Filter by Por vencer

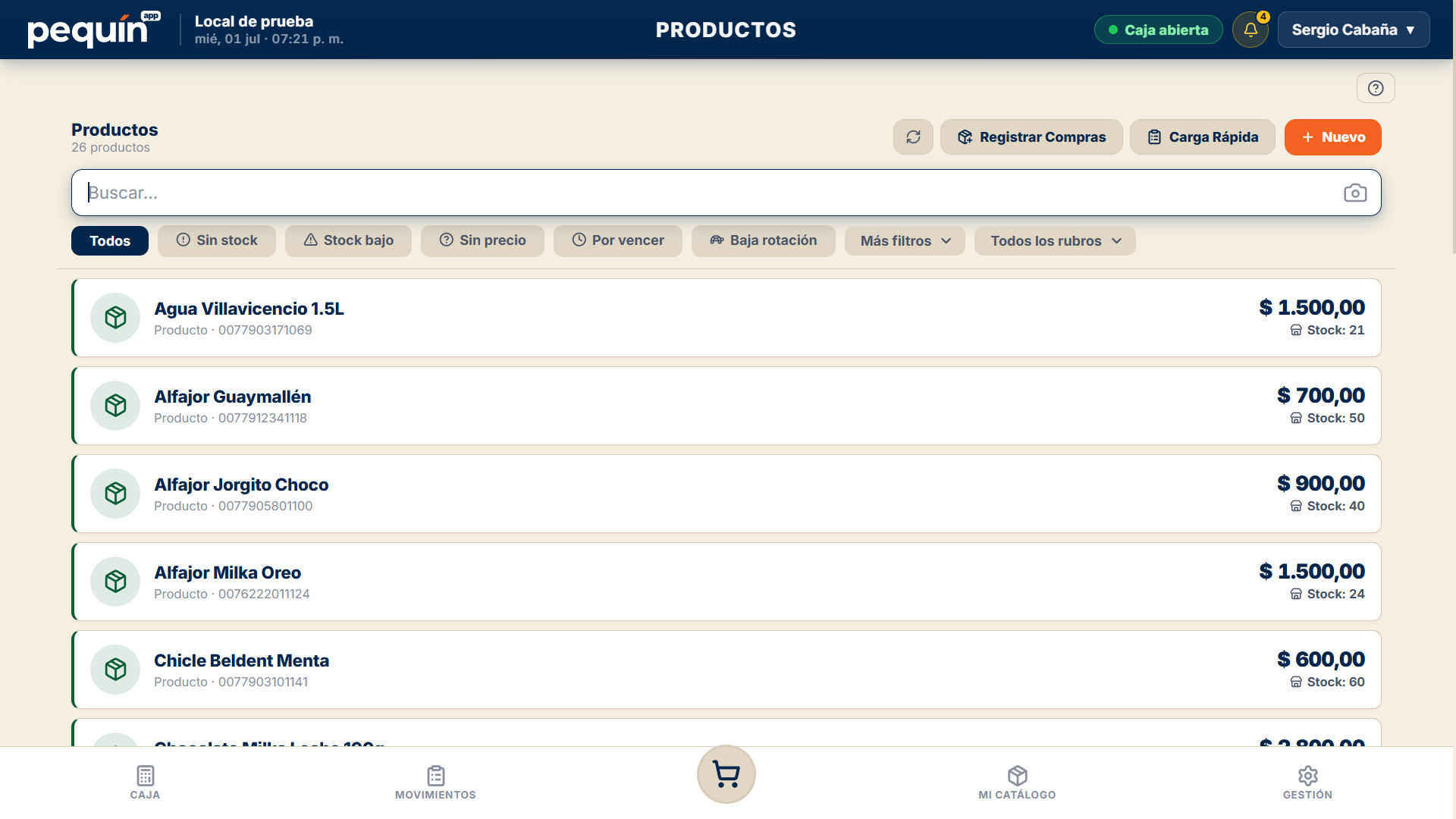(618, 241)
